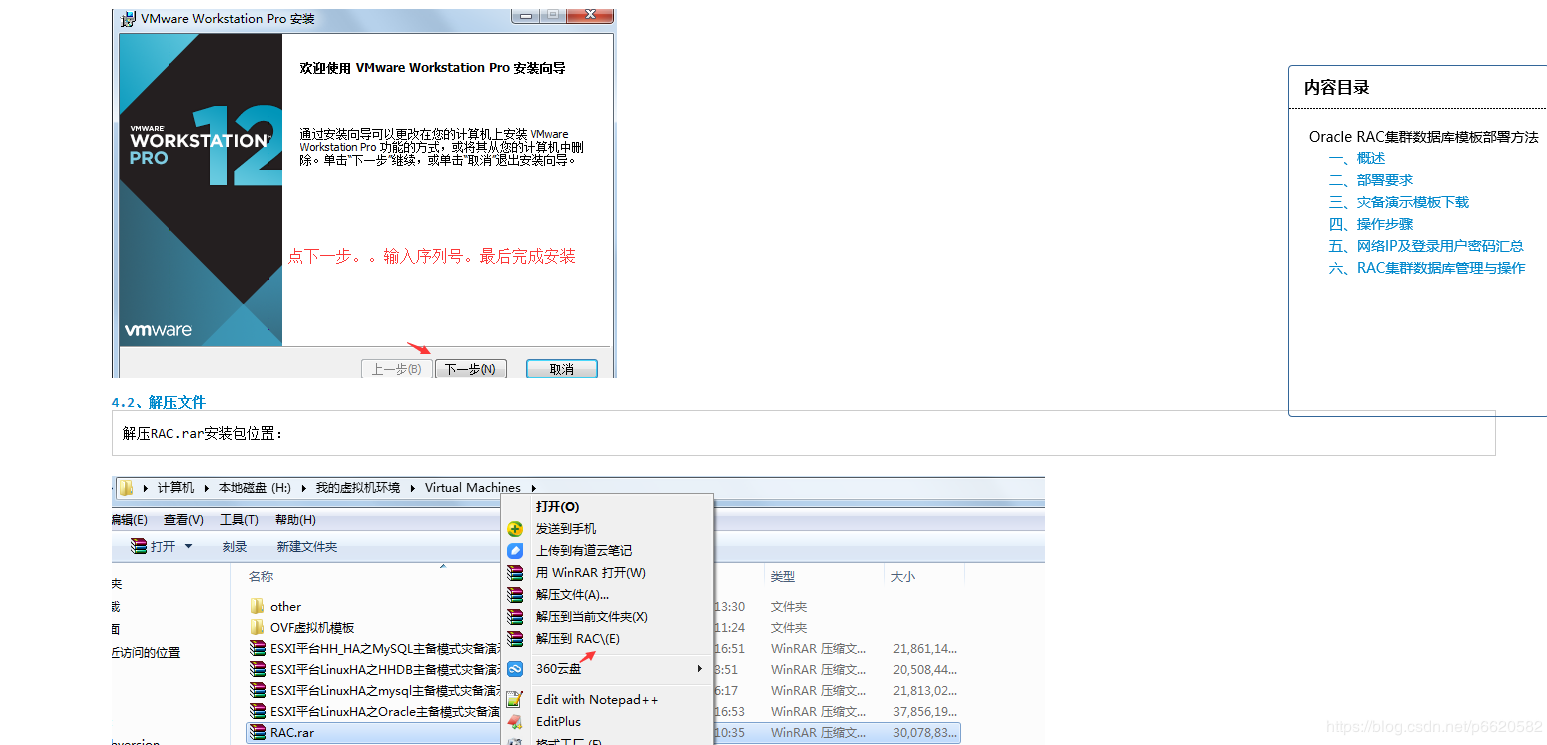Select the RAC.rar file name

coord(292,733)
